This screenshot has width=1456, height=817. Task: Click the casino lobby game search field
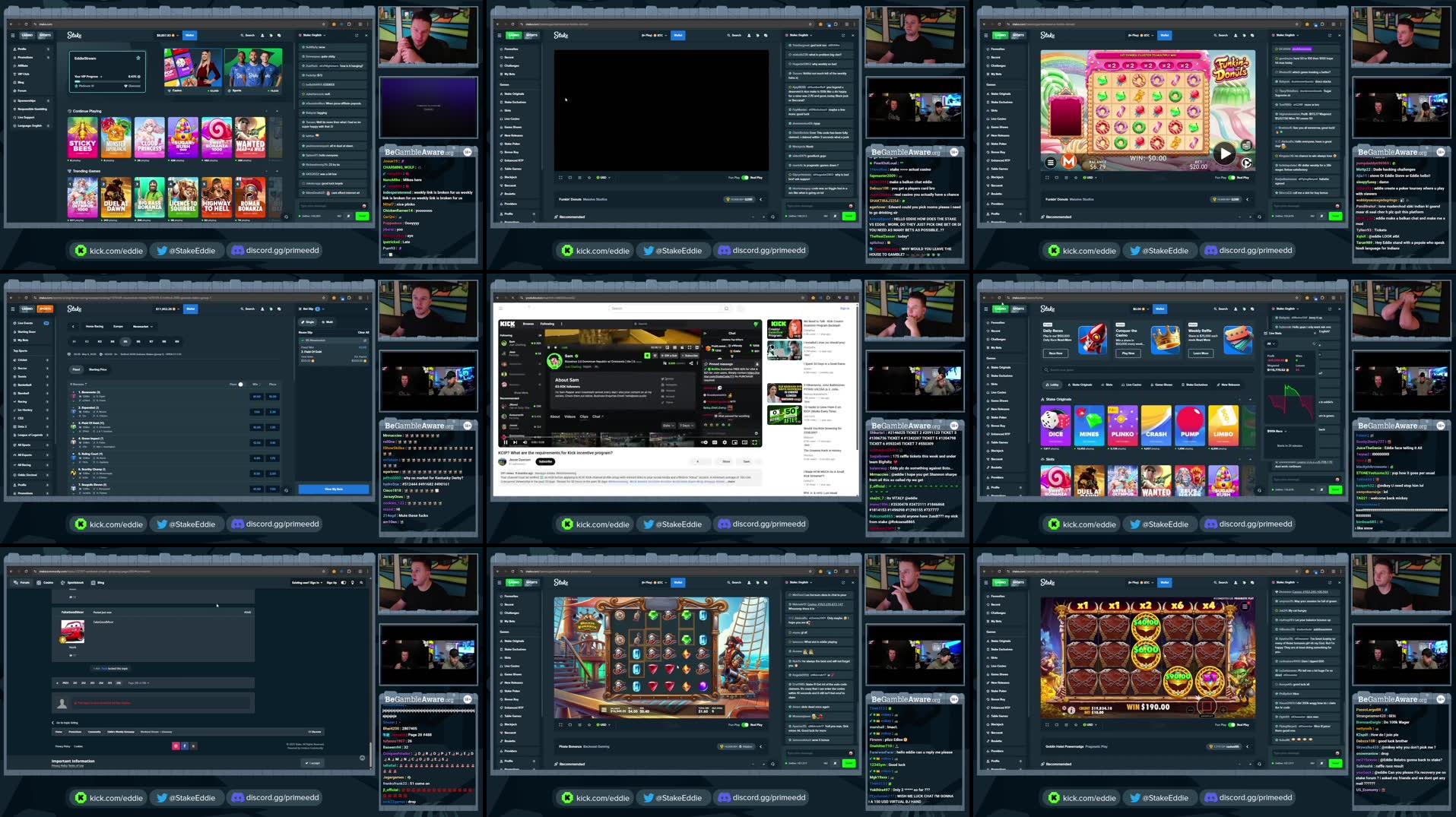[1147, 370]
